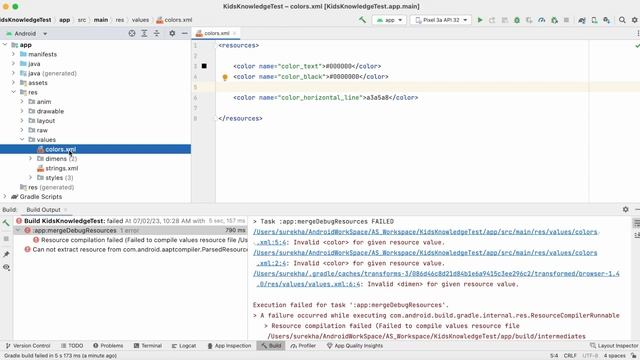Pin the Build Output tab
The height and width of the screenshot is (360, 640).
pyautogui.click(x=6, y=254)
